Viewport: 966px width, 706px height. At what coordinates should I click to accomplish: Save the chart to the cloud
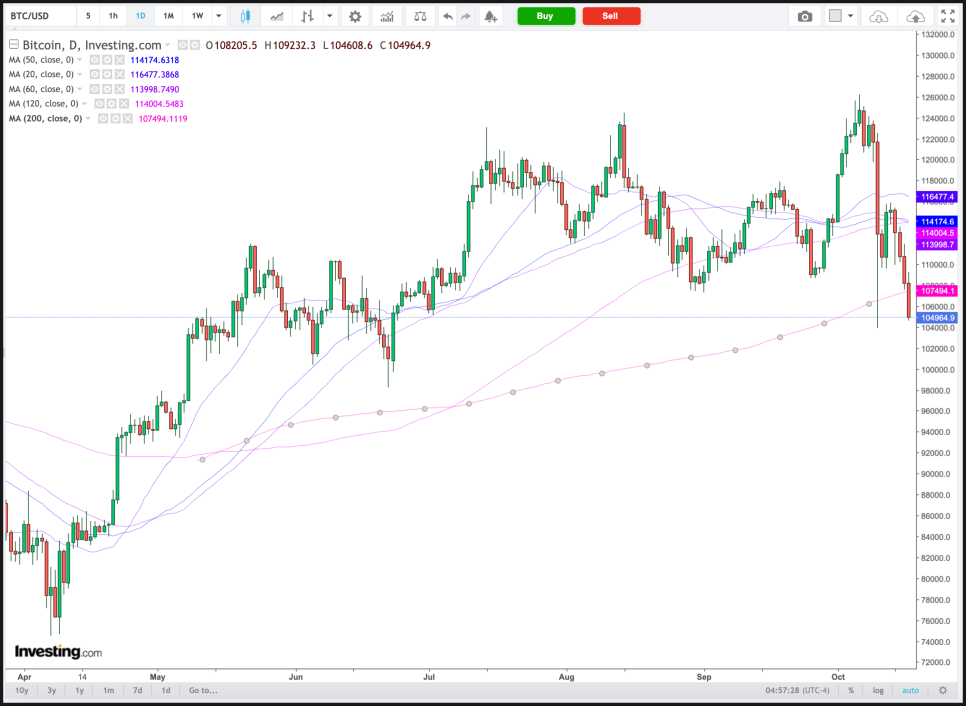pyautogui.click(x=916, y=16)
